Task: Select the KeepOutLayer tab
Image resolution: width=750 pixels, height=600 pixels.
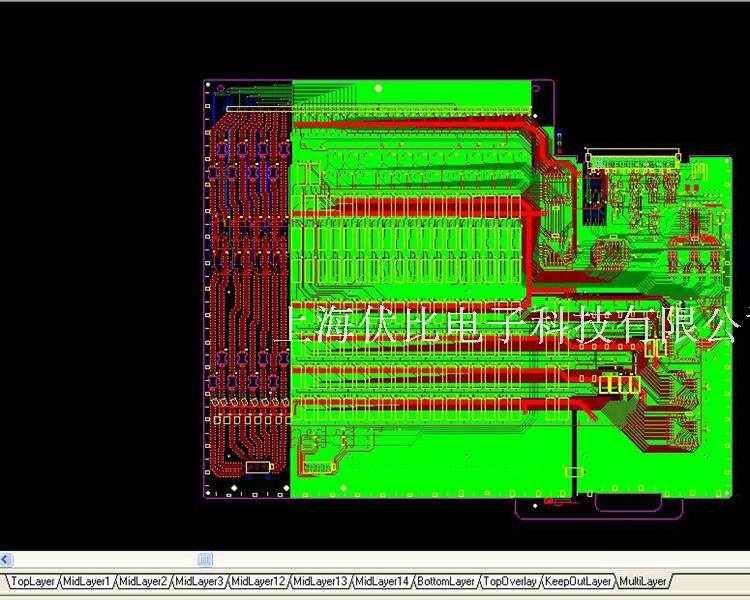Action: [578, 581]
